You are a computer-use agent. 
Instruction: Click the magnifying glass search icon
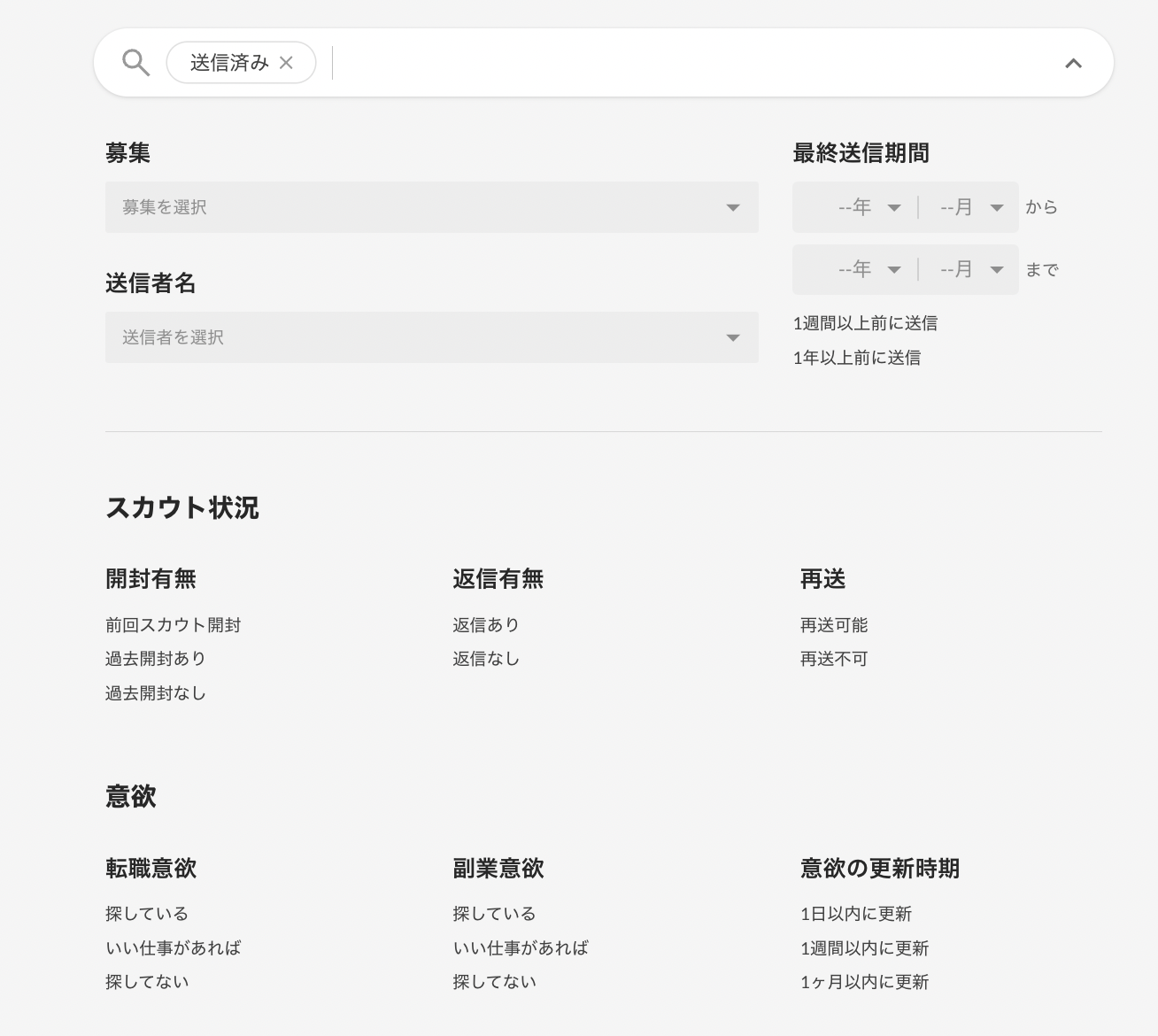pos(135,62)
